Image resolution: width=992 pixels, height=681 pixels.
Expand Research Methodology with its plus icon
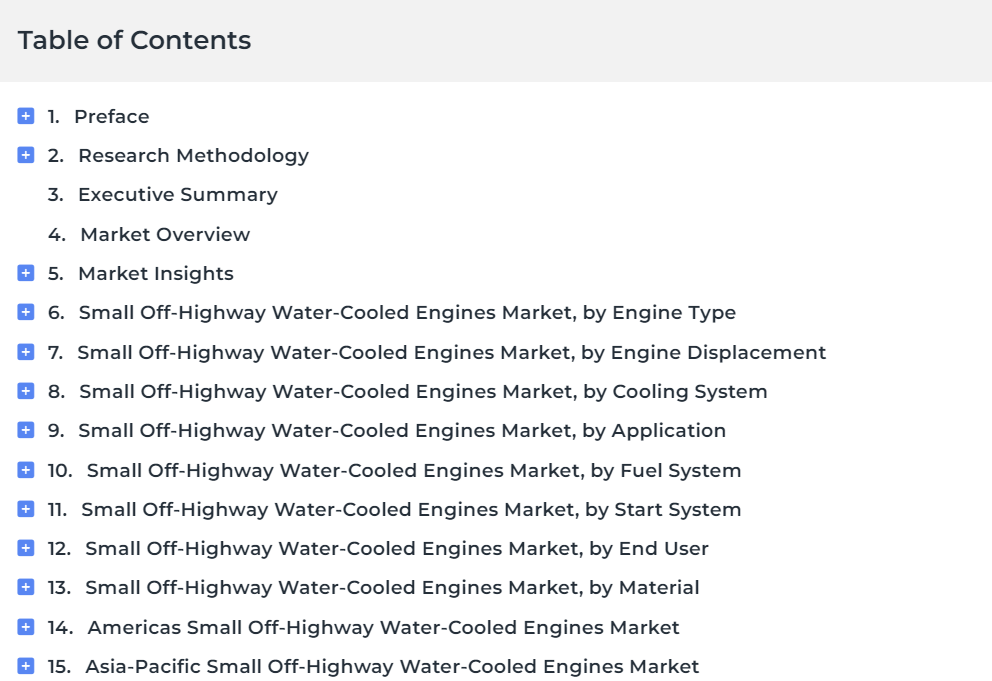[26, 155]
